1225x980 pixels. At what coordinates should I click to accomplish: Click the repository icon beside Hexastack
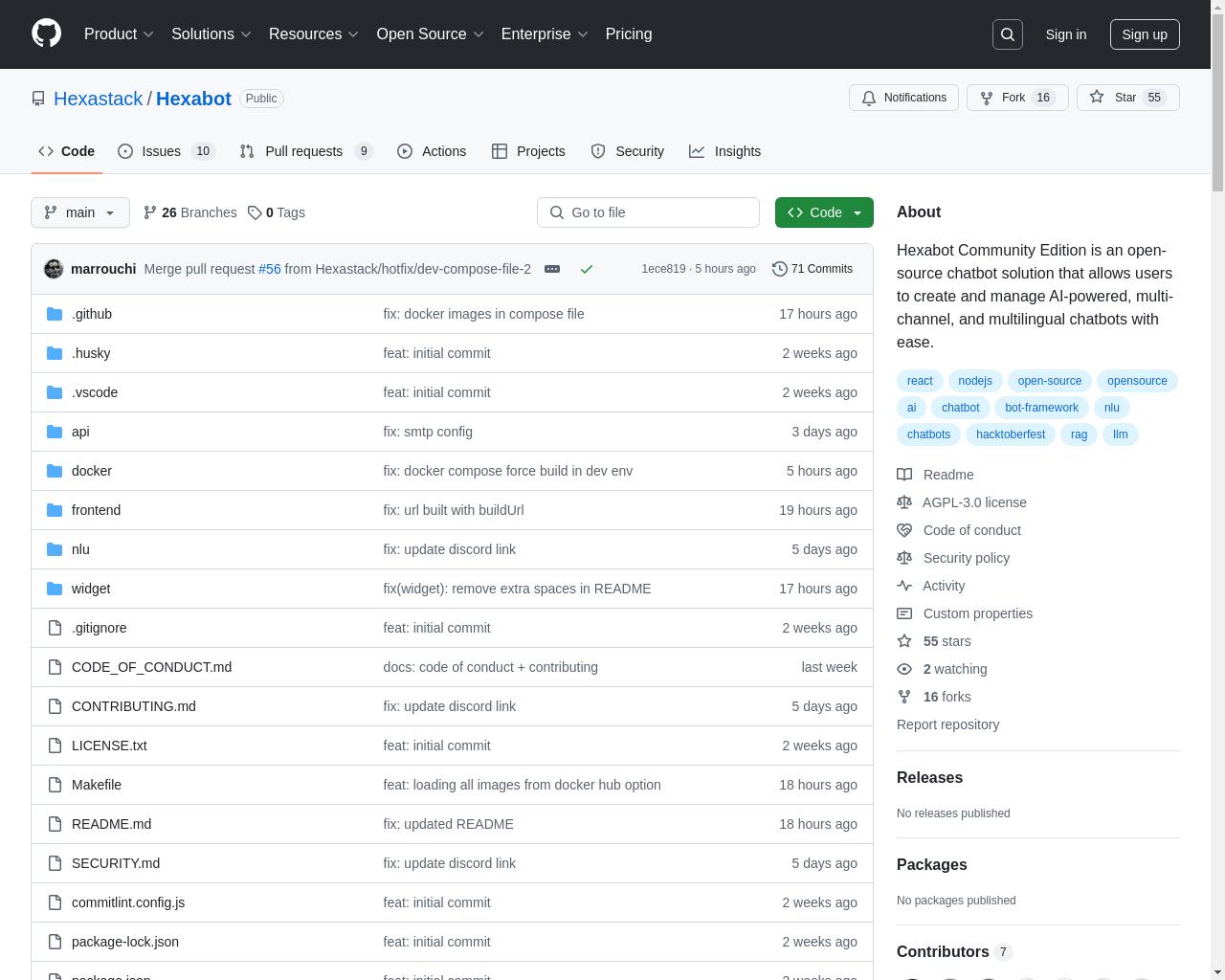pos(38,99)
